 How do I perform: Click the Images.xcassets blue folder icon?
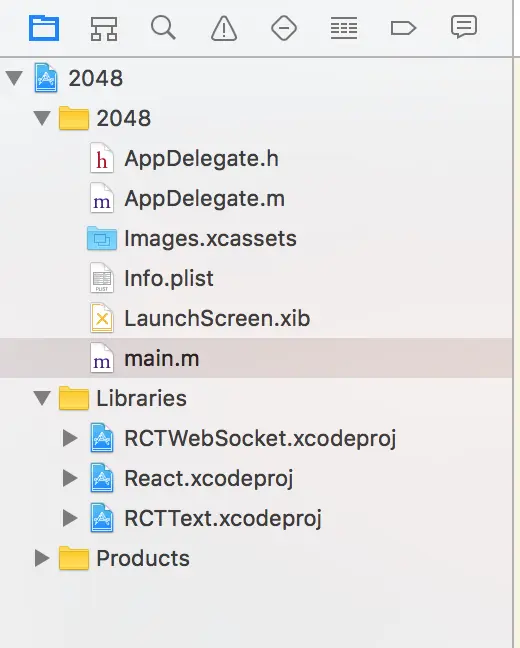click(102, 238)
